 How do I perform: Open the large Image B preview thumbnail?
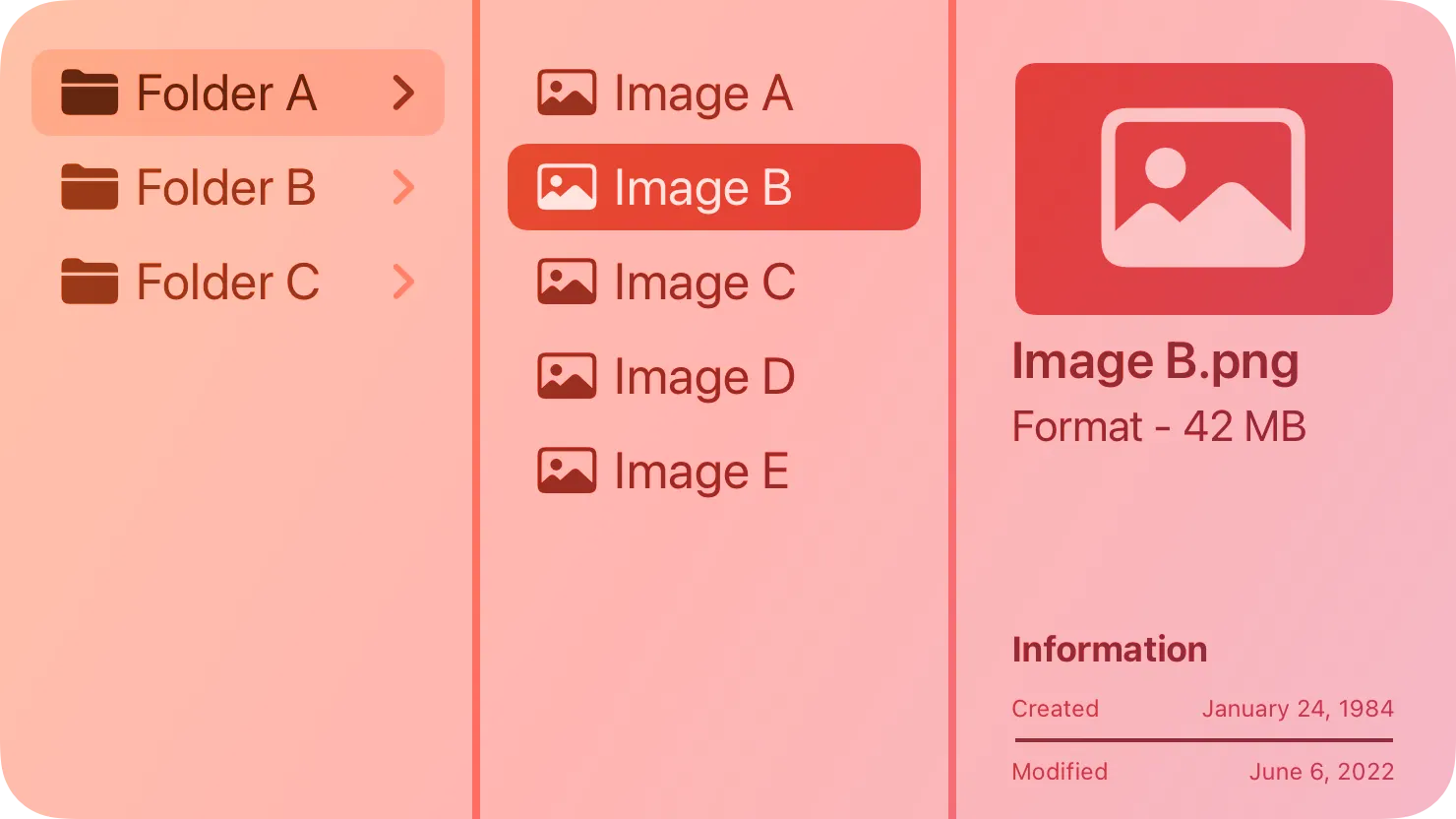[x=1203, y=189]
